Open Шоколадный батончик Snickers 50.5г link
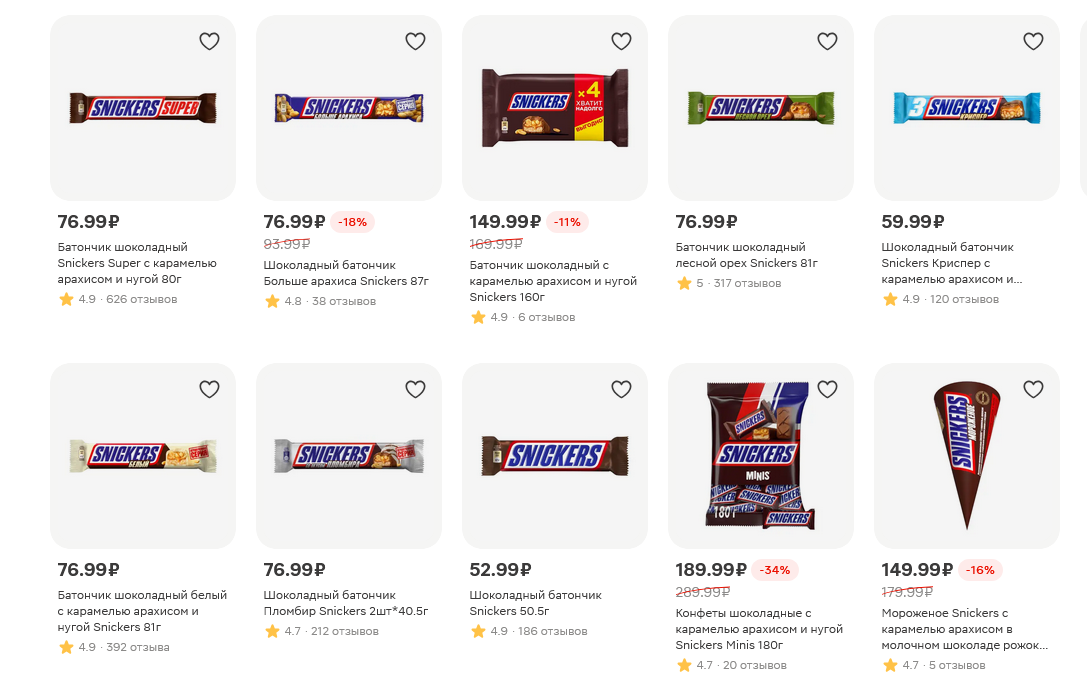 tap(535, 603)
